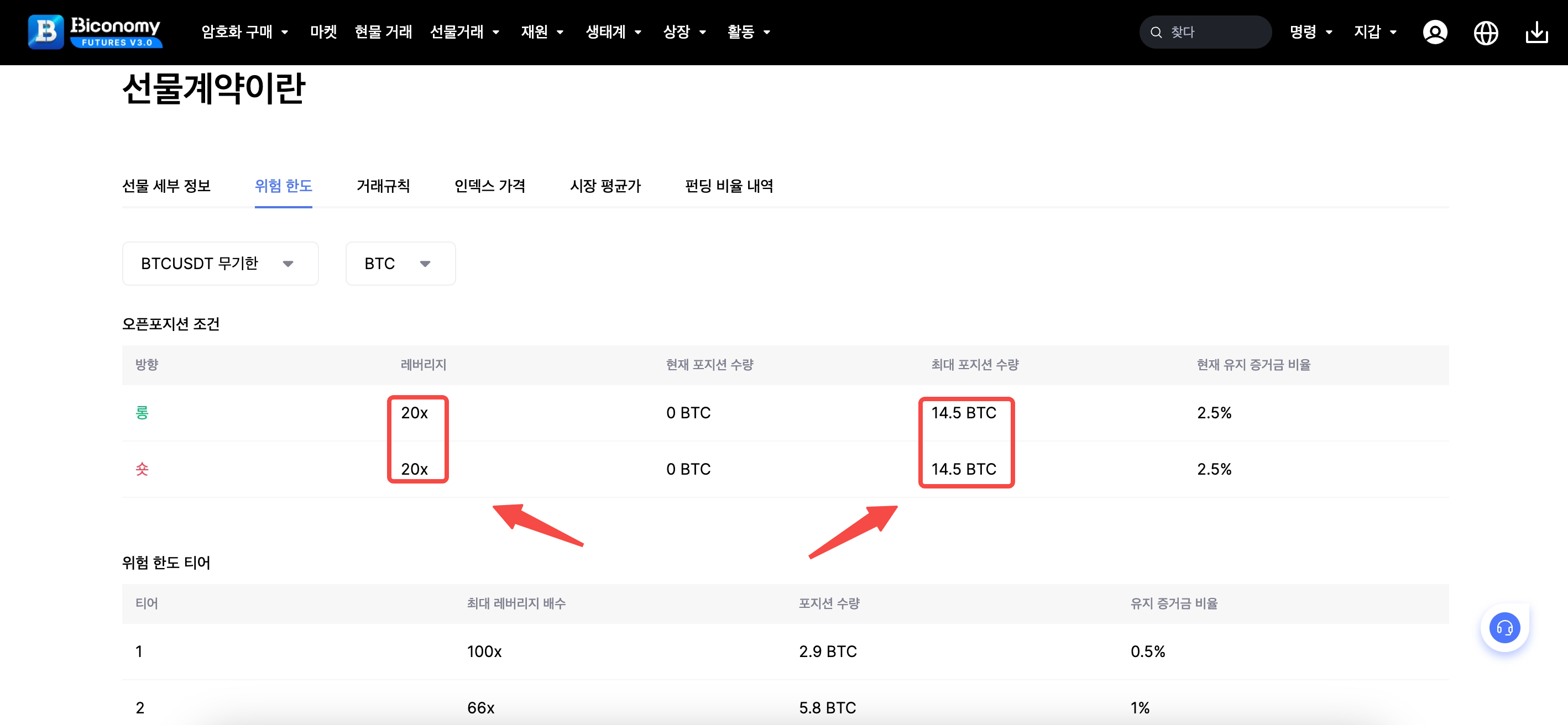The width and height of the screenshot is (1568, 725).
Task: Click the 최대 포지션 수량 column header
Action: (x=975, y=364)
